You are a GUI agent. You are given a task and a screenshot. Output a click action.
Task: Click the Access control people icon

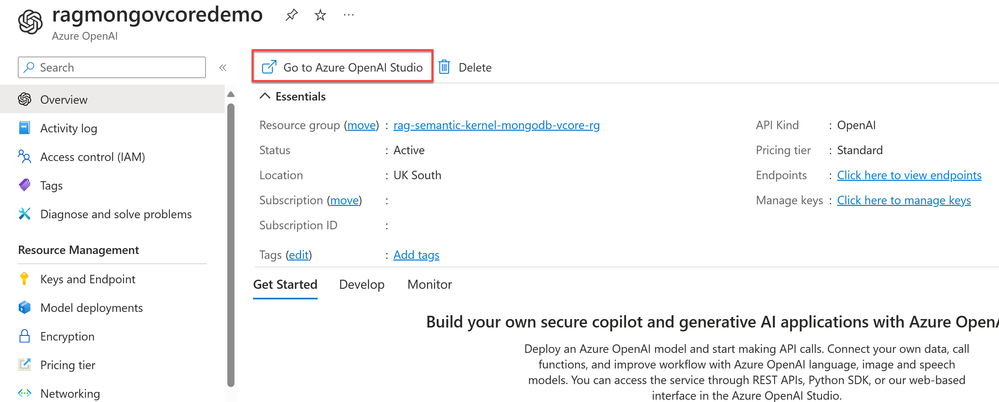[25, 157]
